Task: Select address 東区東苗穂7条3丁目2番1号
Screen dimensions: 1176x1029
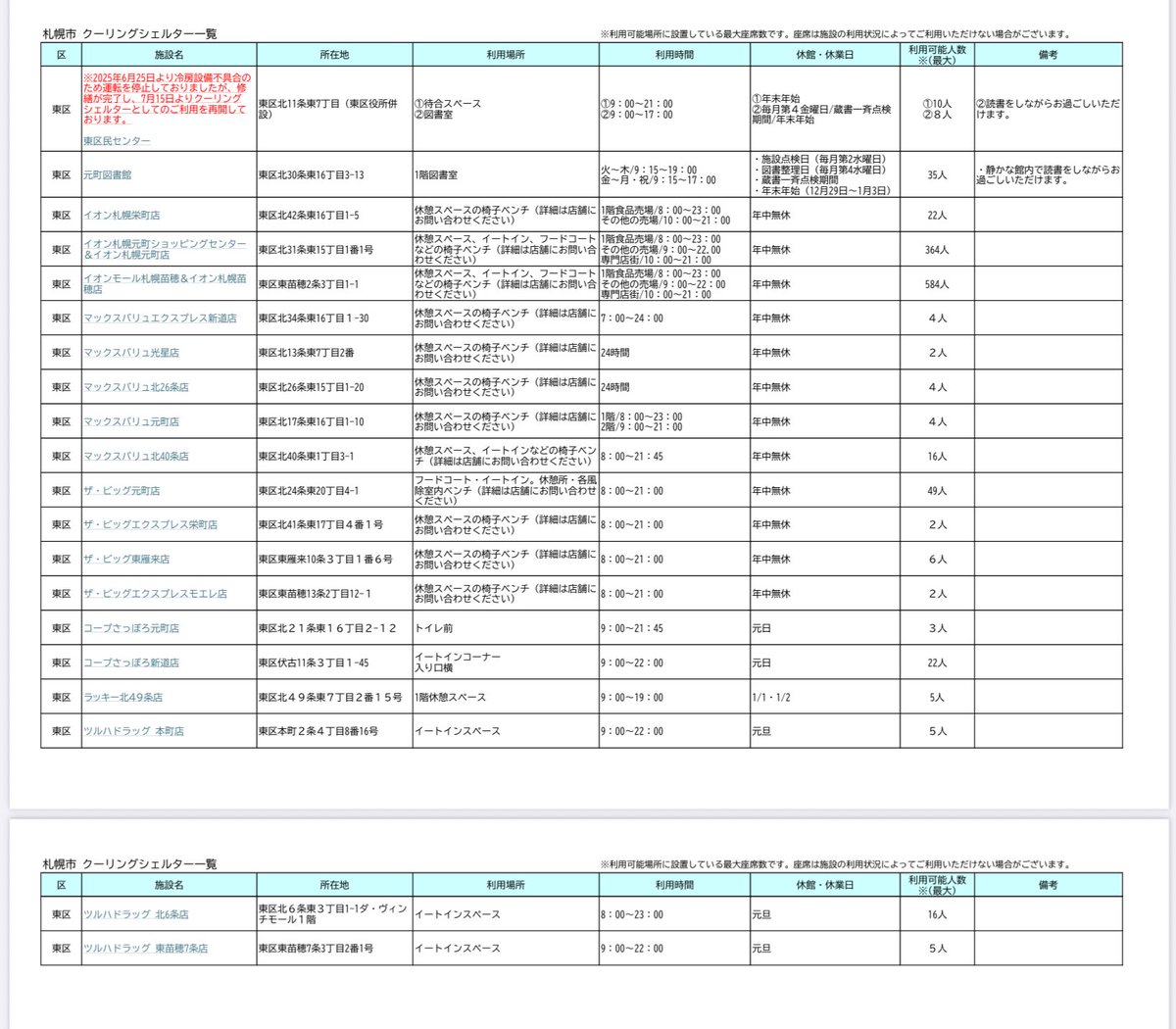Action: click(317, 948)
